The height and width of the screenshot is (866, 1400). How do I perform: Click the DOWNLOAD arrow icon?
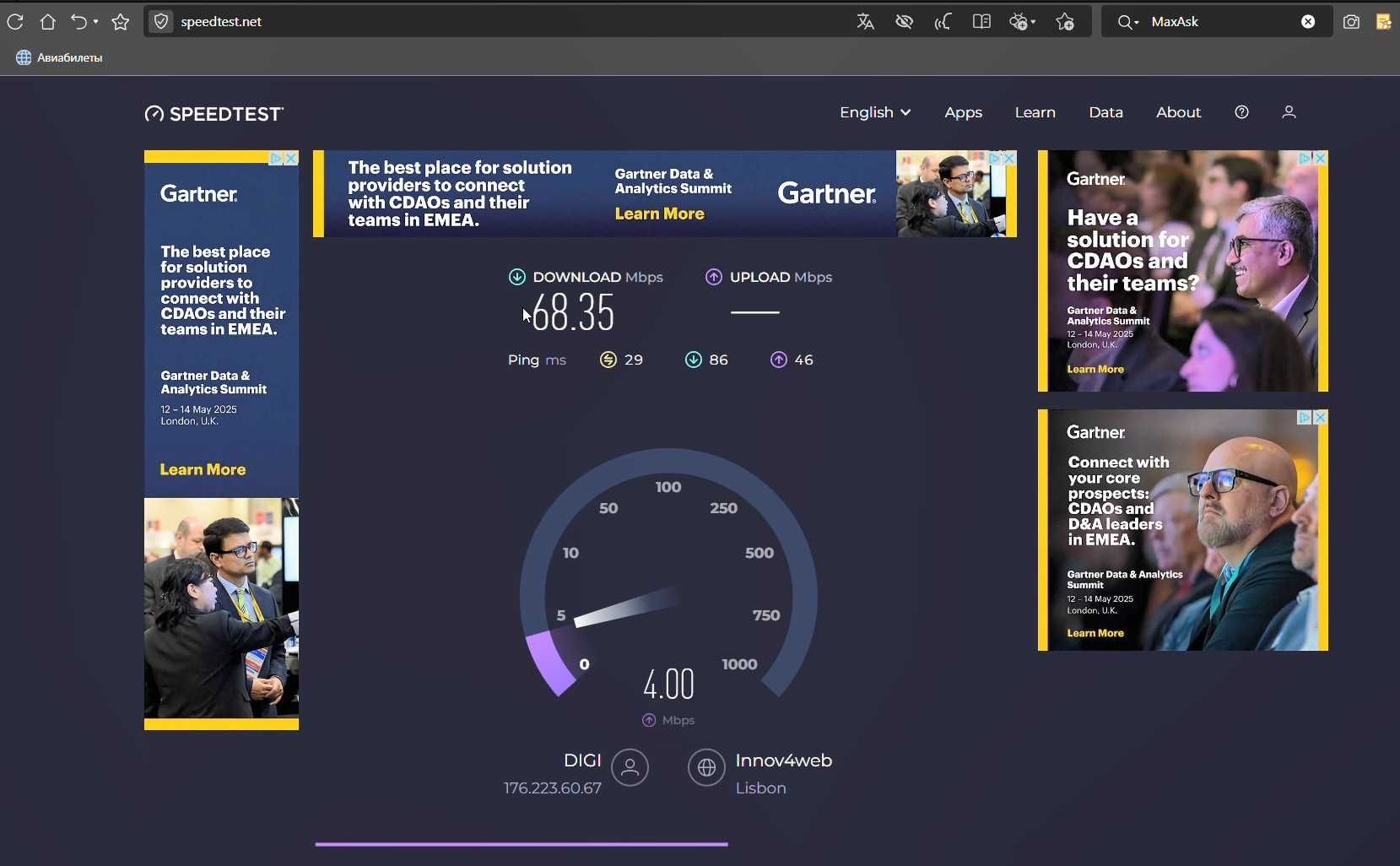[x=517, y=277]
